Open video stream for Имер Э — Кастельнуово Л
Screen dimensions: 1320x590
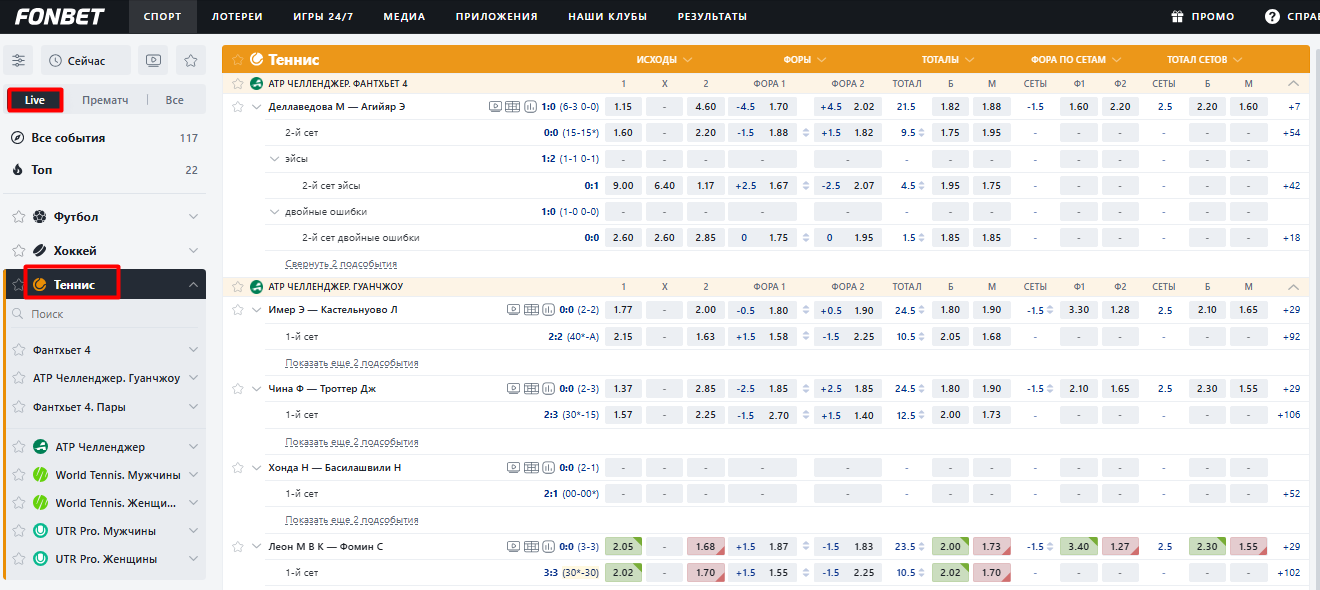pos(513,310)
